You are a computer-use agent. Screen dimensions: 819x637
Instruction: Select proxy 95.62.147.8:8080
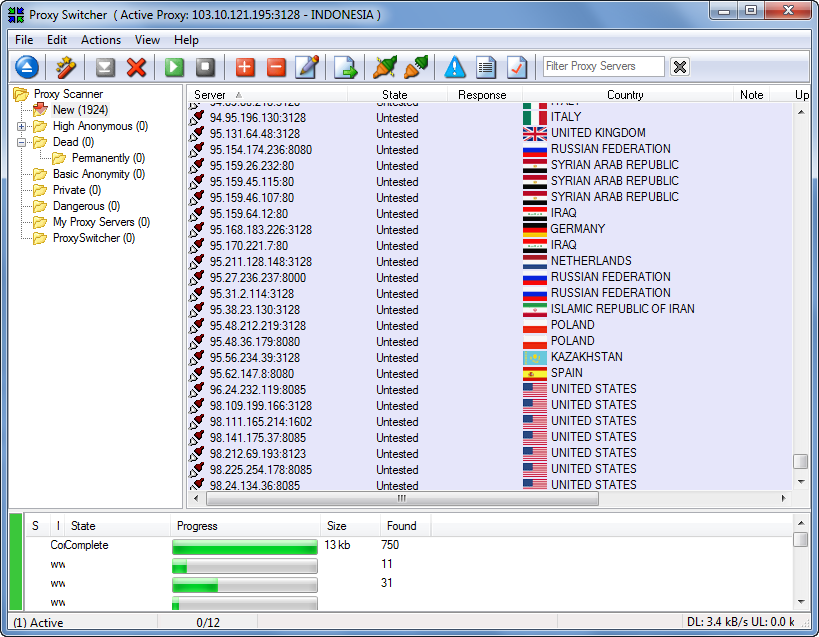click(x=252, y=374)
